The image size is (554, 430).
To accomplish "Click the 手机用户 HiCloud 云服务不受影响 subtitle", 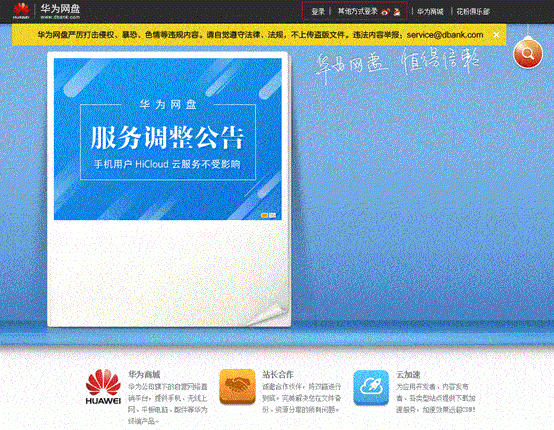I will 167,164.
